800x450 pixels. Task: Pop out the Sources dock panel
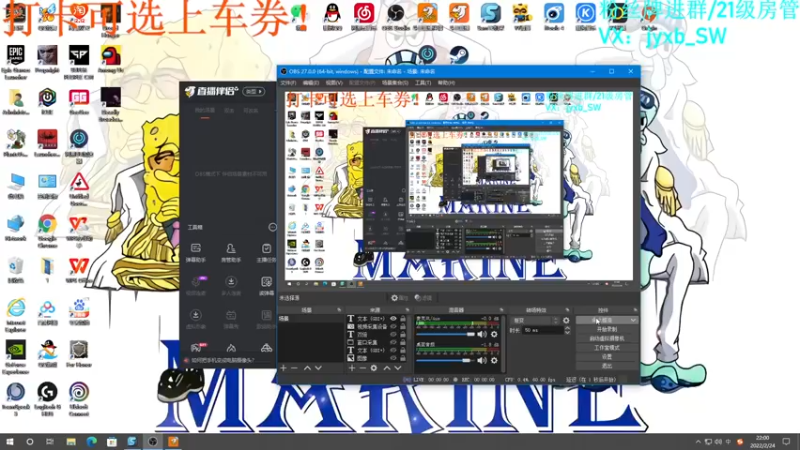coord(407,310)
